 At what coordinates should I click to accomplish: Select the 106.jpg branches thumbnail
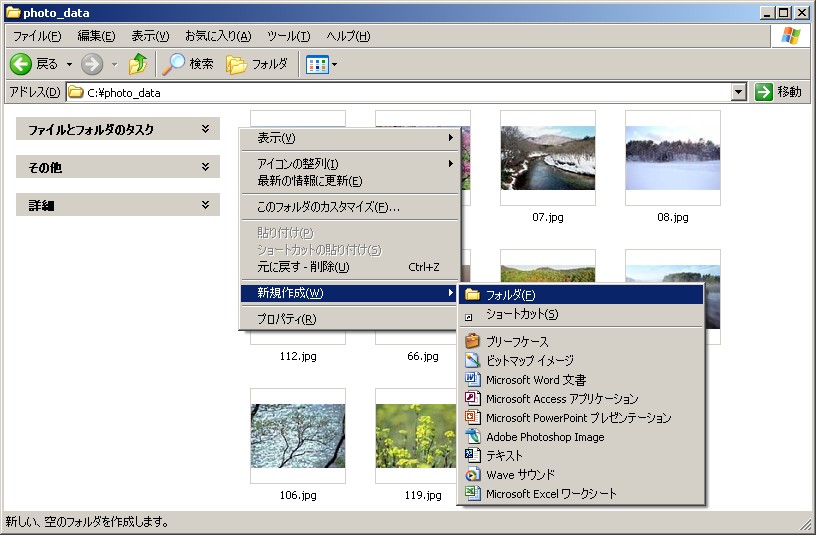tap(298, 436)
